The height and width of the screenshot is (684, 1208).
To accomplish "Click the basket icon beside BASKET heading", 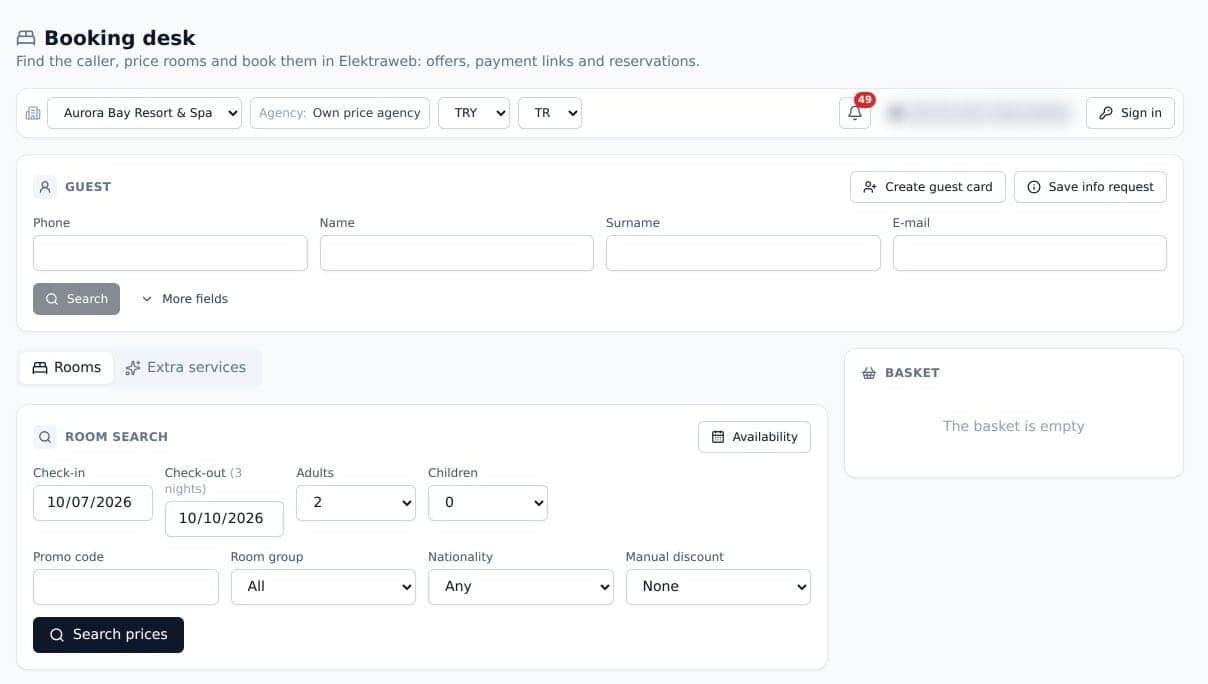I will coord(869,373).
